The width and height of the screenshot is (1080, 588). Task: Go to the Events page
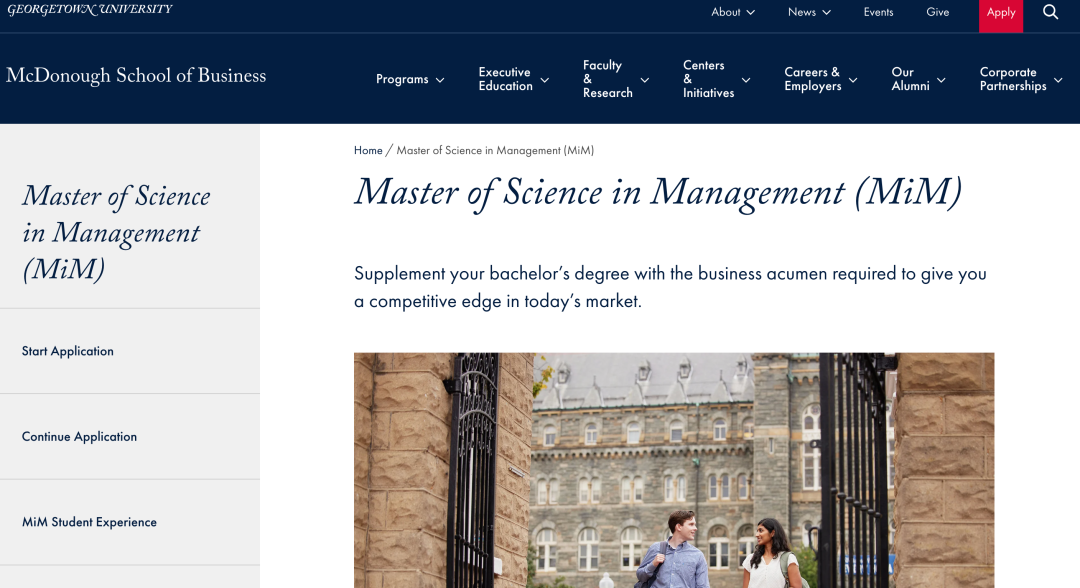click(x=878, y=12)
